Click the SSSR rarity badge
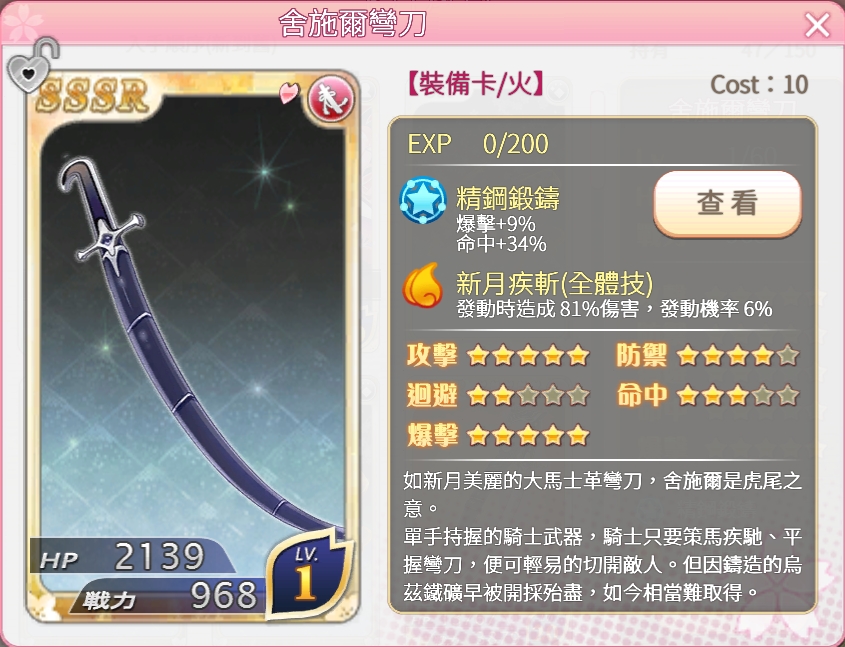845x647 pixels. pos(92,96)
